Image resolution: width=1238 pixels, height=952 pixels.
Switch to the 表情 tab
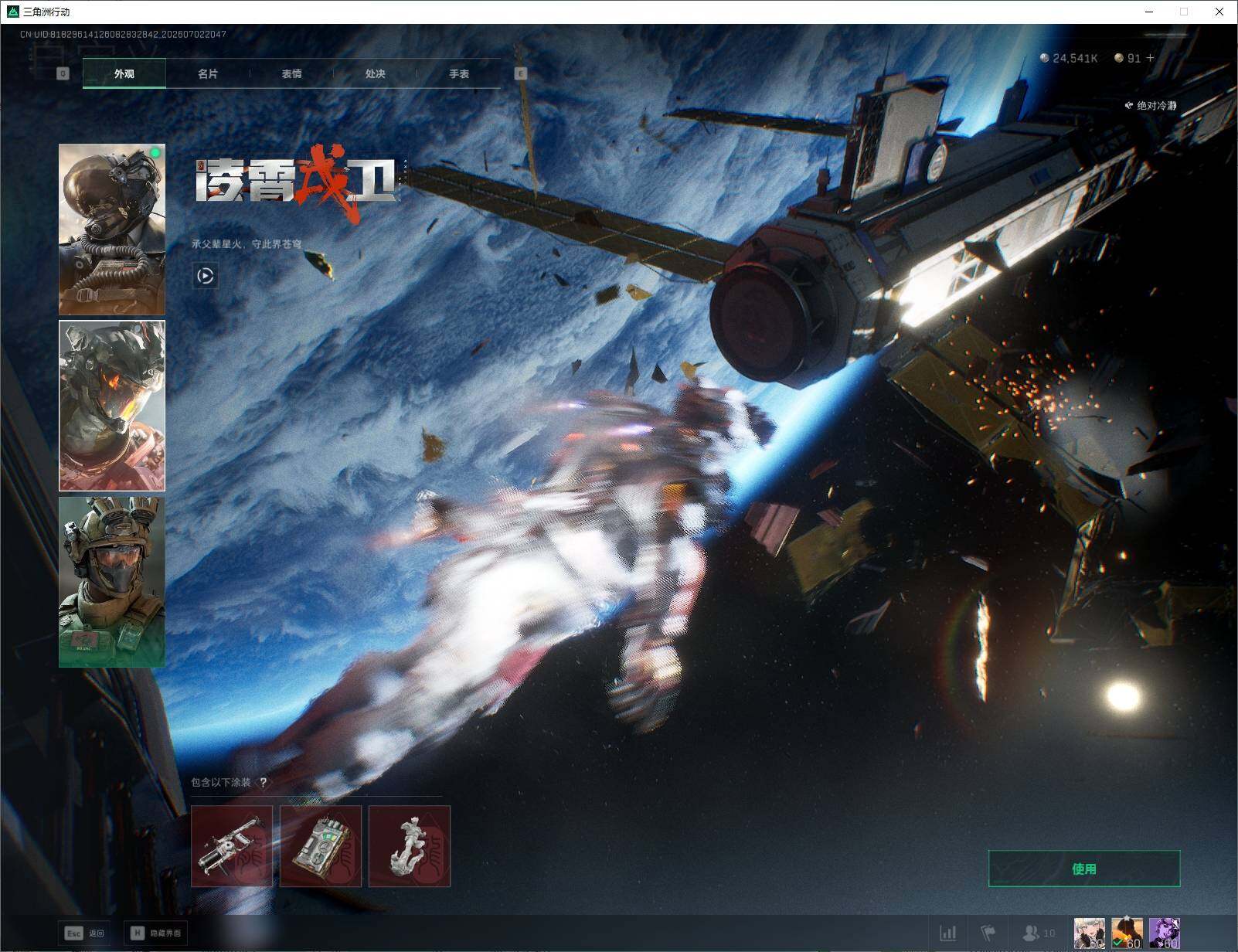[x=291, y=74]
